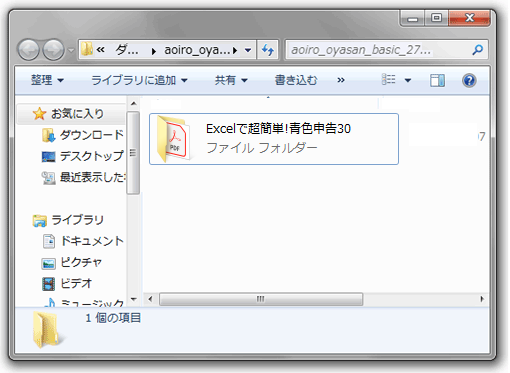This screenshot has width=510, height=373.
Task: Open the ミュージック library
Action: tap(92, 303)
